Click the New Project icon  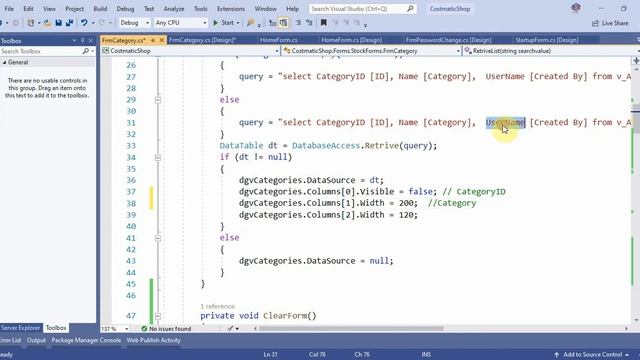pyautogui.click(x=31, y=23)
